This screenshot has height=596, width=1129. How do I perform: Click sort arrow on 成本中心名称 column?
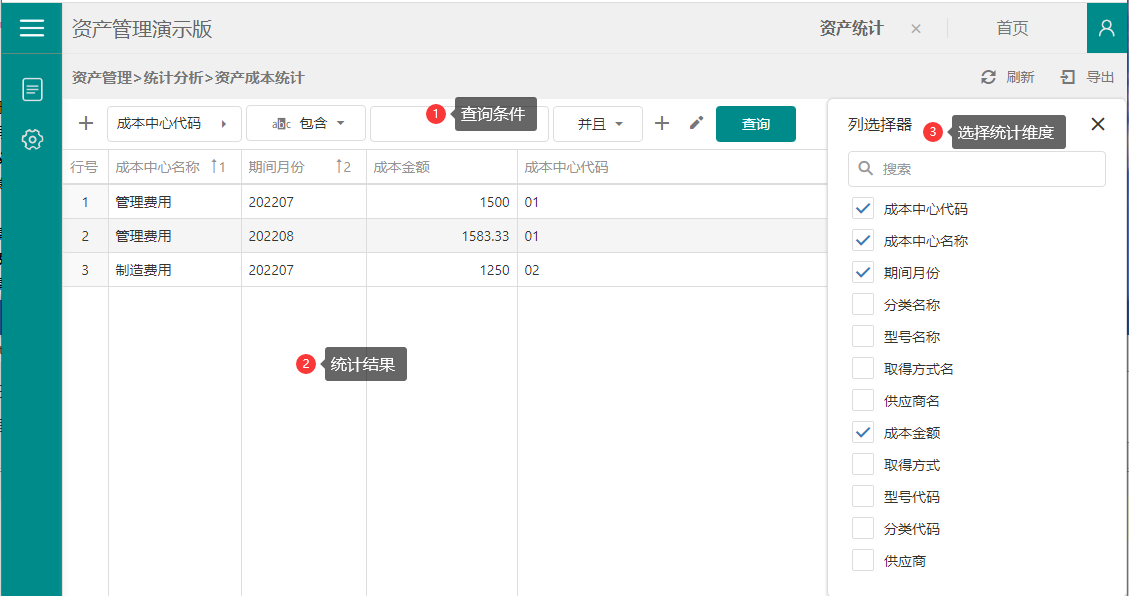pyautogui.click(x=214, y=167)
